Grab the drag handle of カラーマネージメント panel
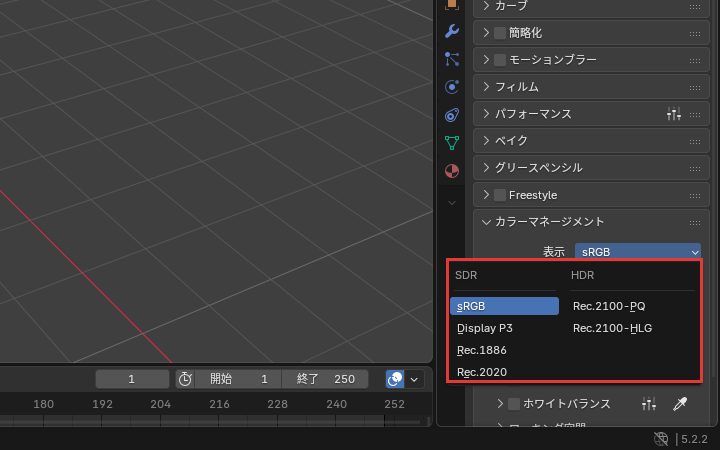Image resolution: width=720 pixels, height=450 pixels. [x=695, y=223]
